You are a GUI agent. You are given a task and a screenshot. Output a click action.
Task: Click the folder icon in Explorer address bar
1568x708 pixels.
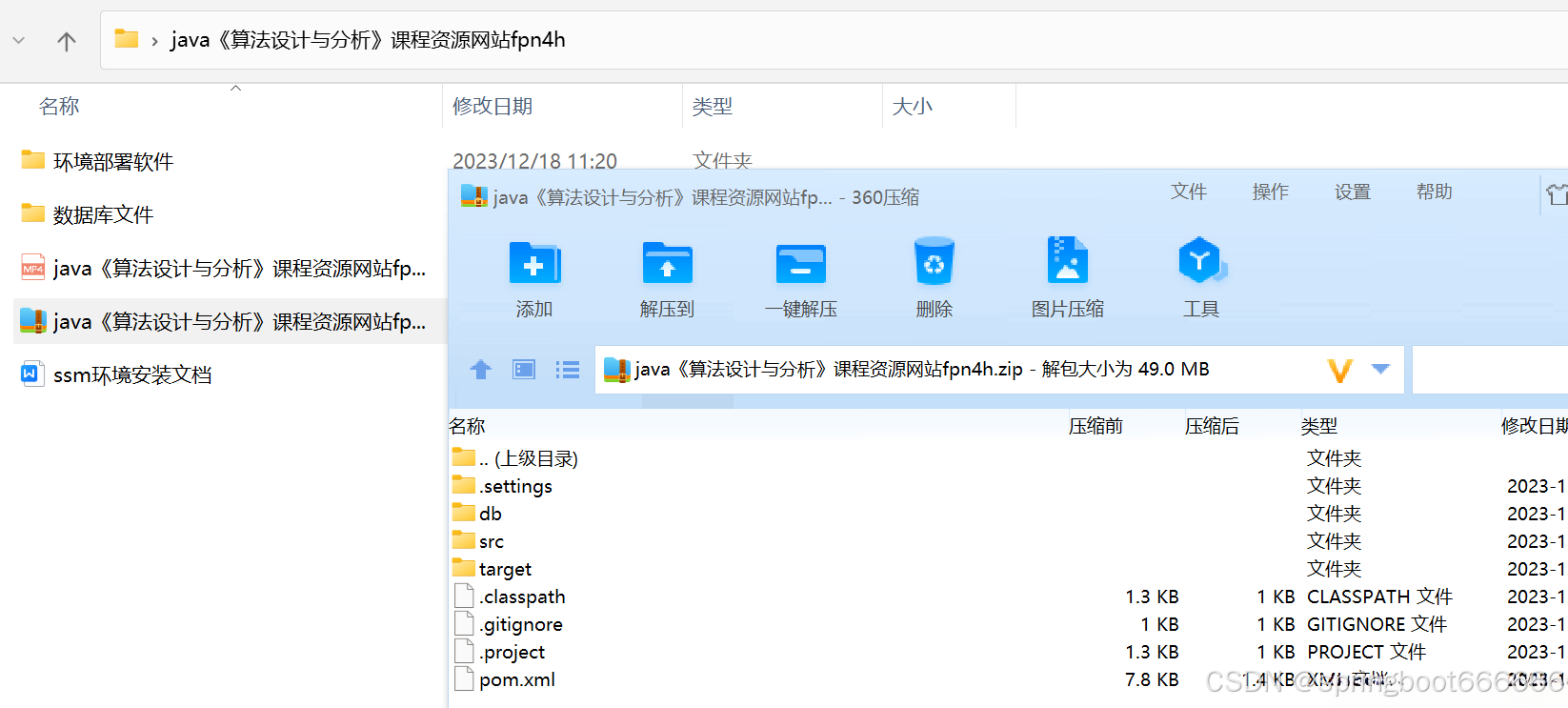click(x=126, y=39)
